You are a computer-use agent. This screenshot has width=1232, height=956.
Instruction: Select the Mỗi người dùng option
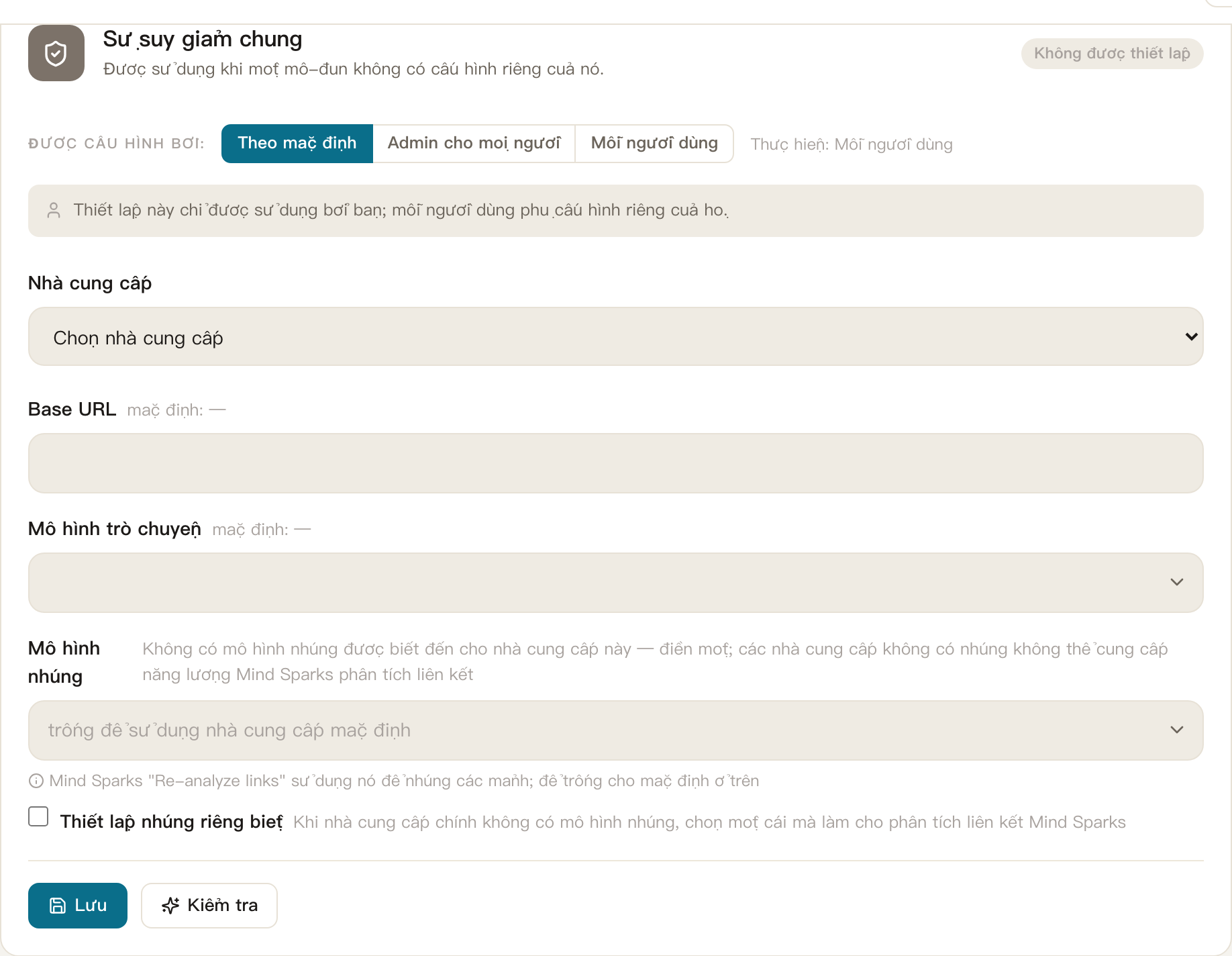pyautogui.click(x=654, y=143)
